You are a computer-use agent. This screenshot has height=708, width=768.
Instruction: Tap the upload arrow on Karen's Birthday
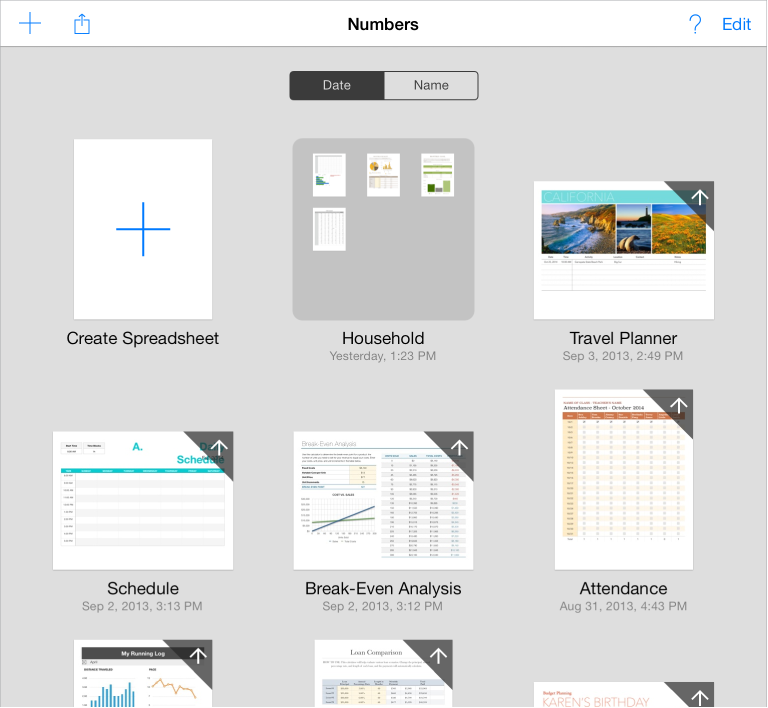(699, 698)
